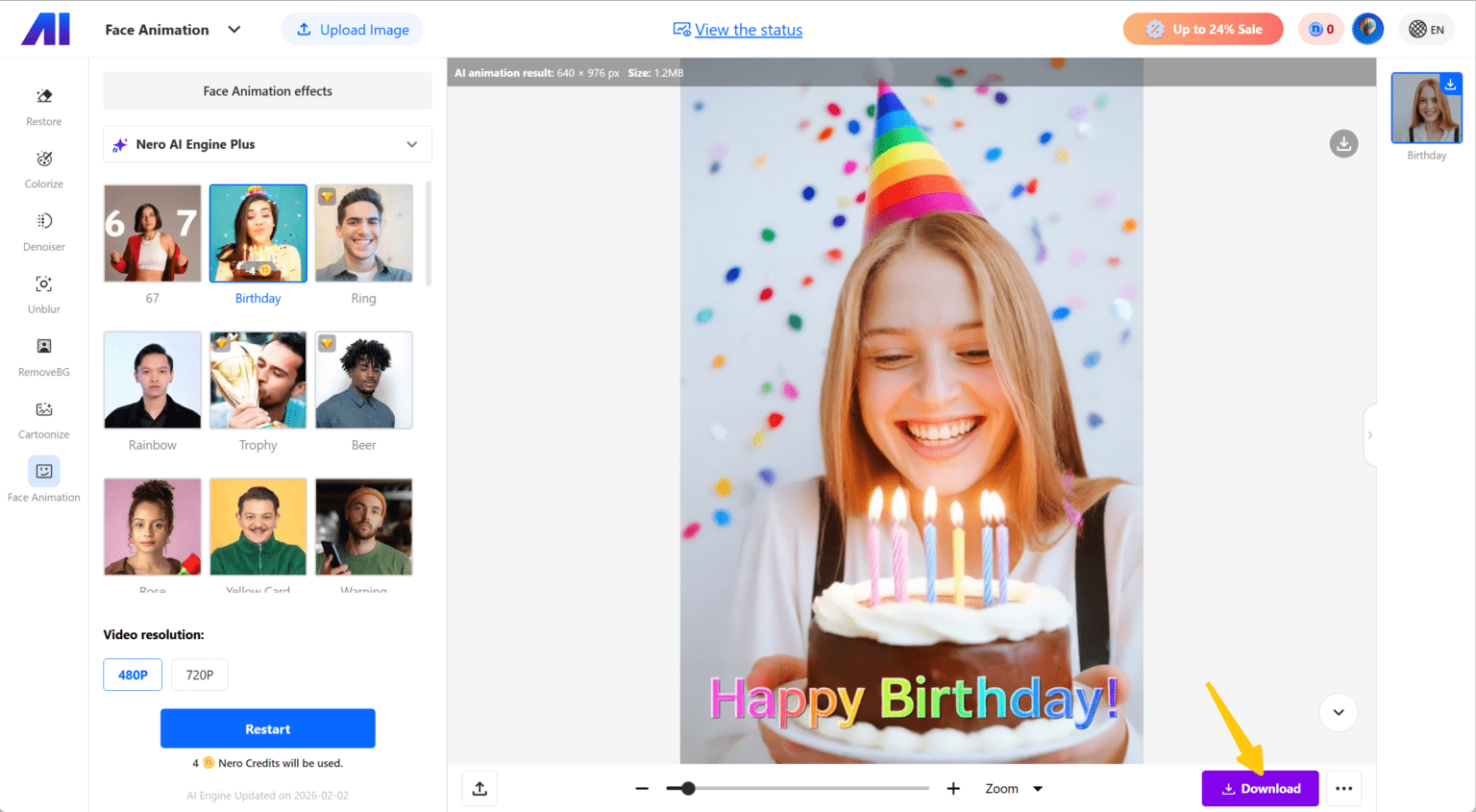Click the premium badge on Beer effect
This screenshot has width=1476, height=812.
click(327, 343)
